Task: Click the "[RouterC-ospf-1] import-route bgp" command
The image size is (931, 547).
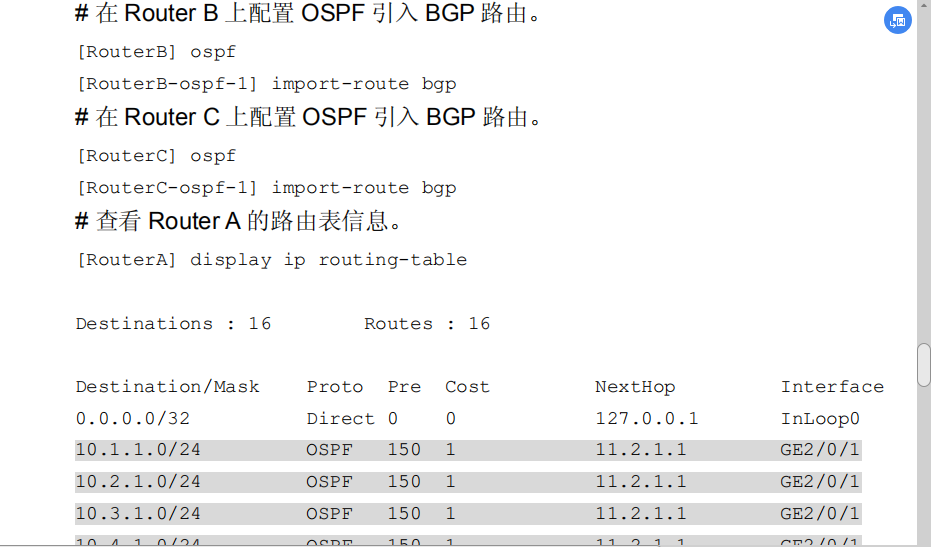Action: [266, 188]
